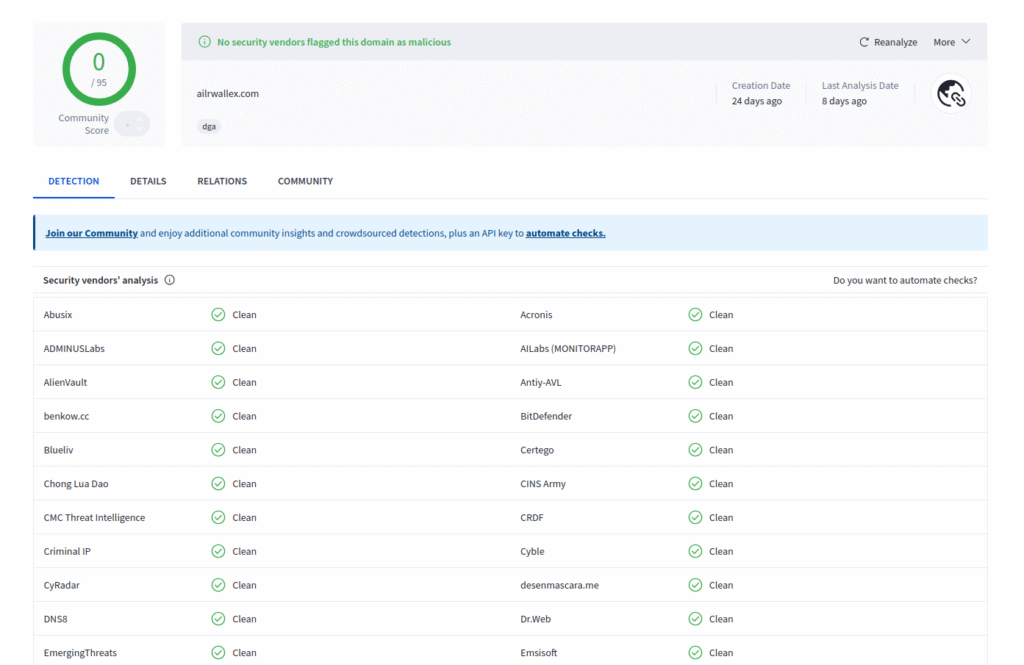Open the community score voting widget
1024x665 pixels.
[x=130, y=124]
